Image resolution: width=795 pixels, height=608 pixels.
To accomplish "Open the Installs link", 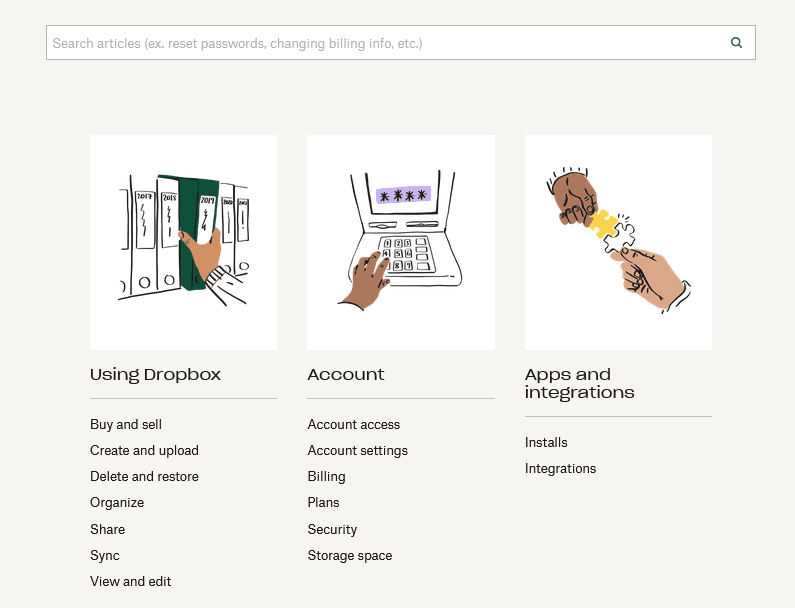I will click(x=546, y=442).
